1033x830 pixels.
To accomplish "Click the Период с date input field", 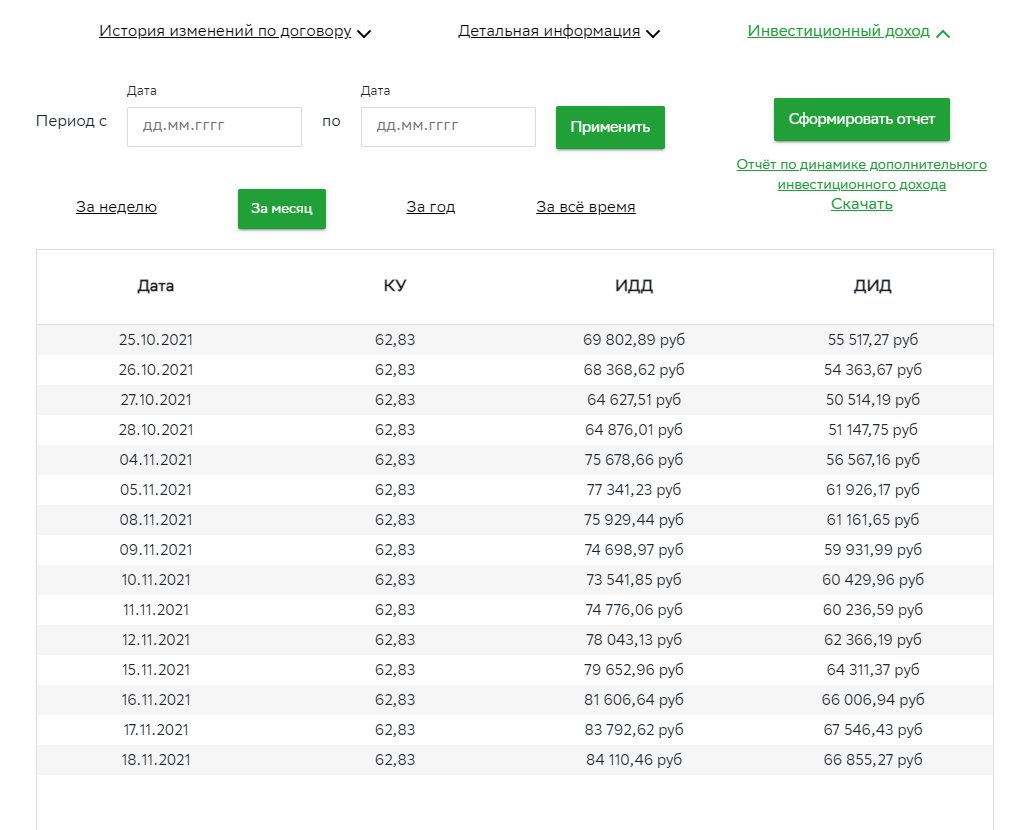I will tap(214, 126).
